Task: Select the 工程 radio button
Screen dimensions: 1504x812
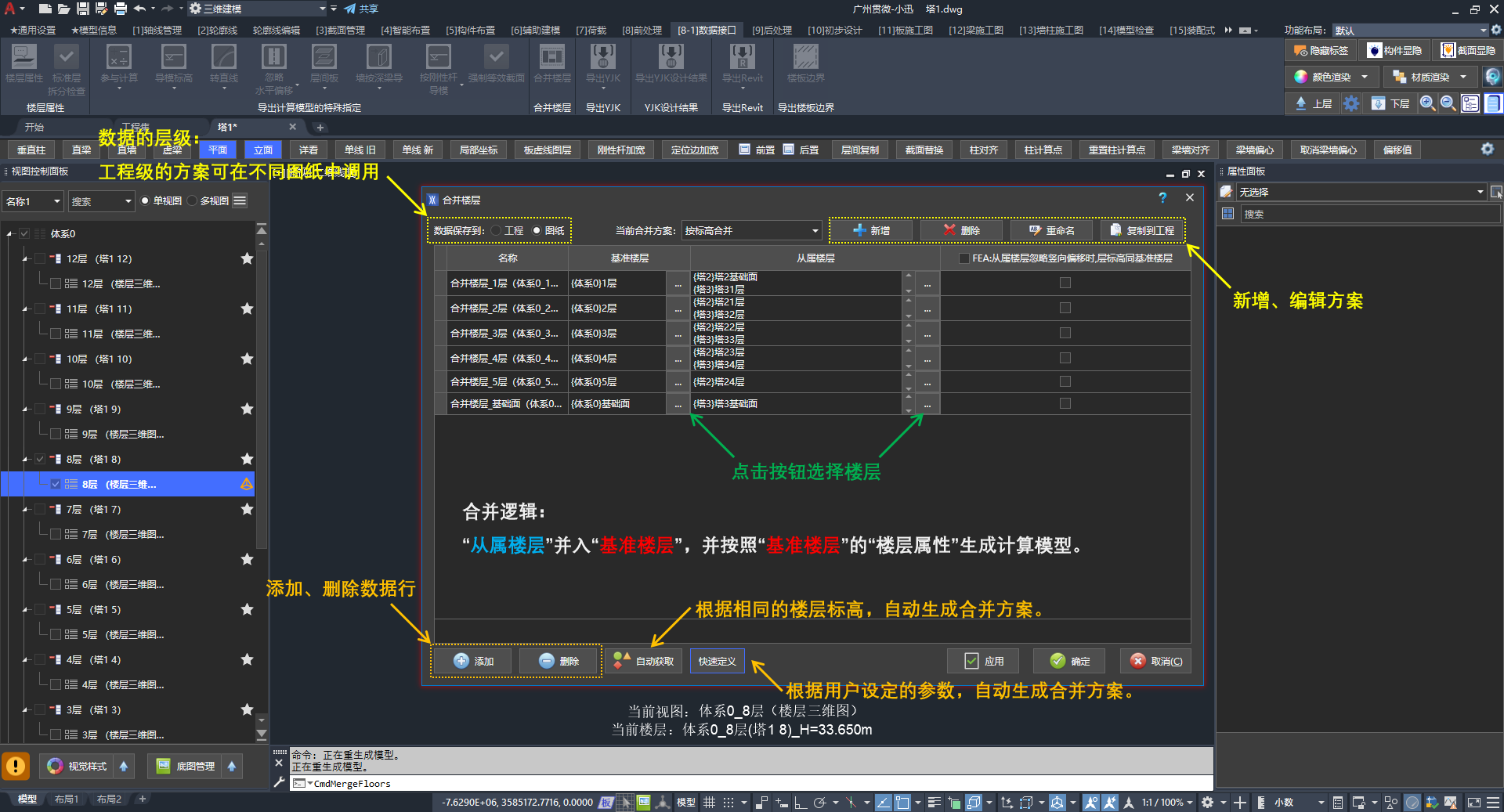Action: point(497,230)
